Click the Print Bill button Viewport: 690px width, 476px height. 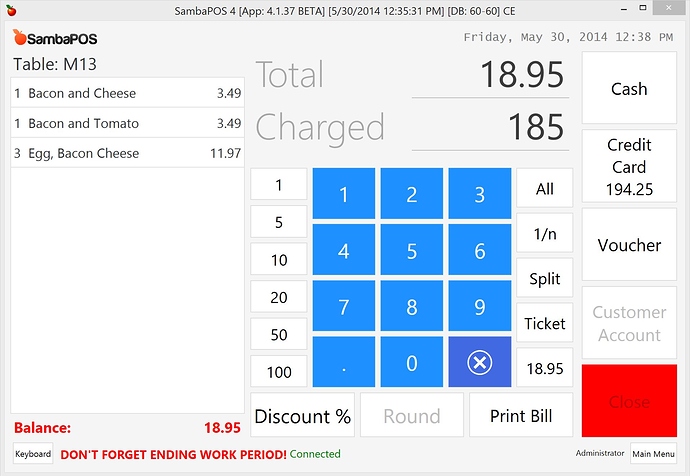point(521,415)
